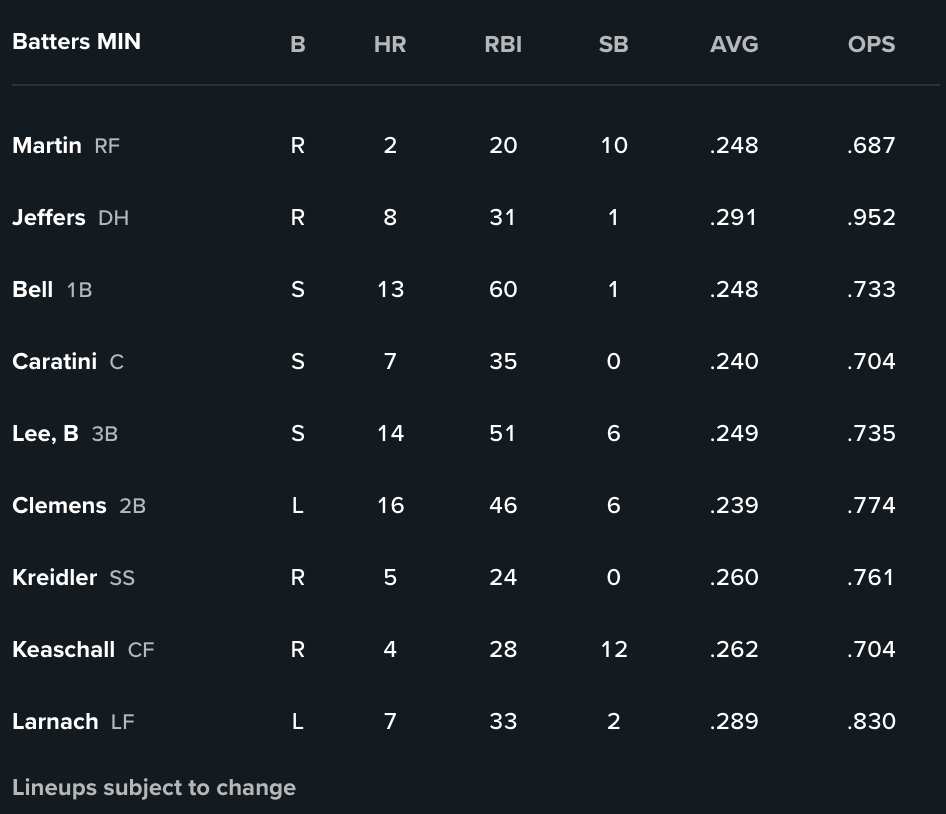Click the SB column header
Image resolution: width=946 pixels, height=814 pixels.
click(614, 44)
